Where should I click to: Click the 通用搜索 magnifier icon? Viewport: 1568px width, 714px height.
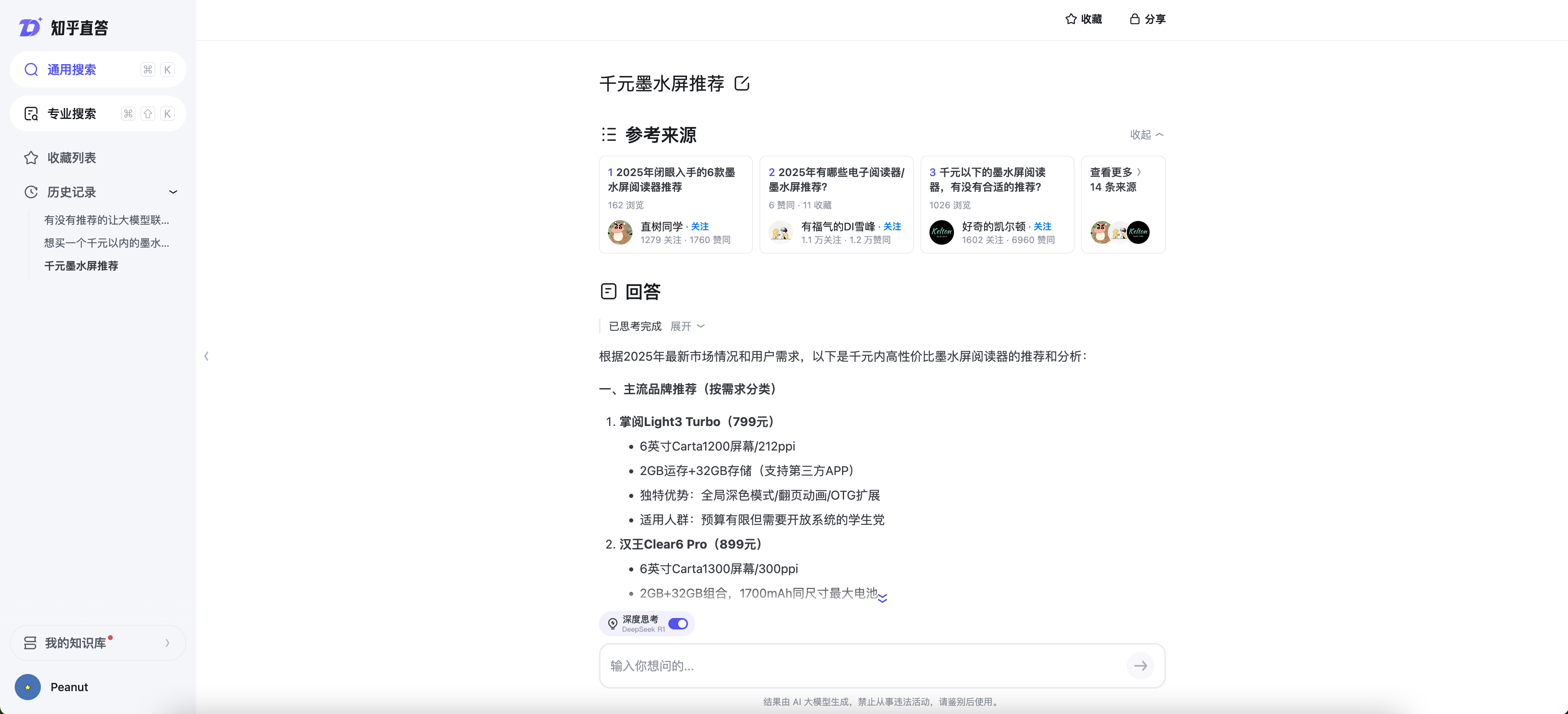click(x=31, y=69)
